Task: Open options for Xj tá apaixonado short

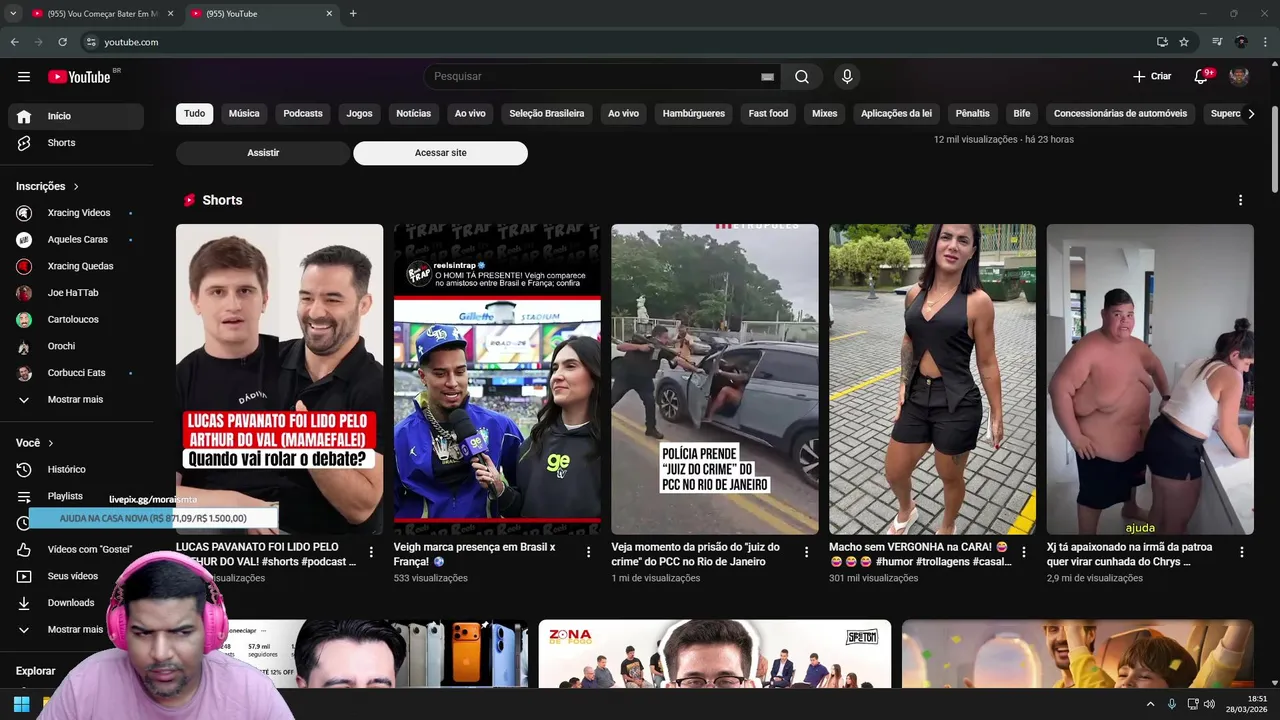Action: tap(1242, 552)
